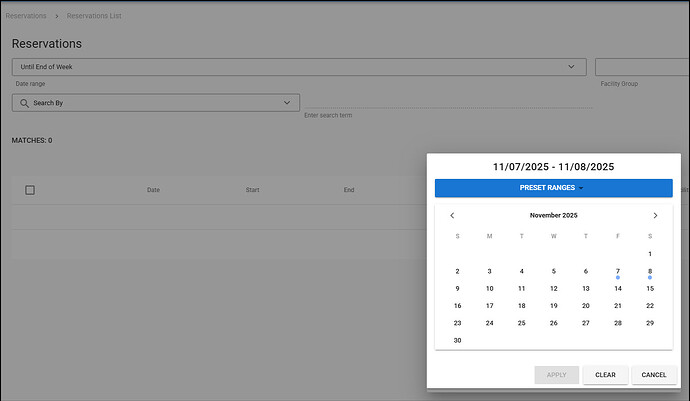Click the Reservations List breadcrumb
The image size is (690, 401).
click(x=94, y=16)
